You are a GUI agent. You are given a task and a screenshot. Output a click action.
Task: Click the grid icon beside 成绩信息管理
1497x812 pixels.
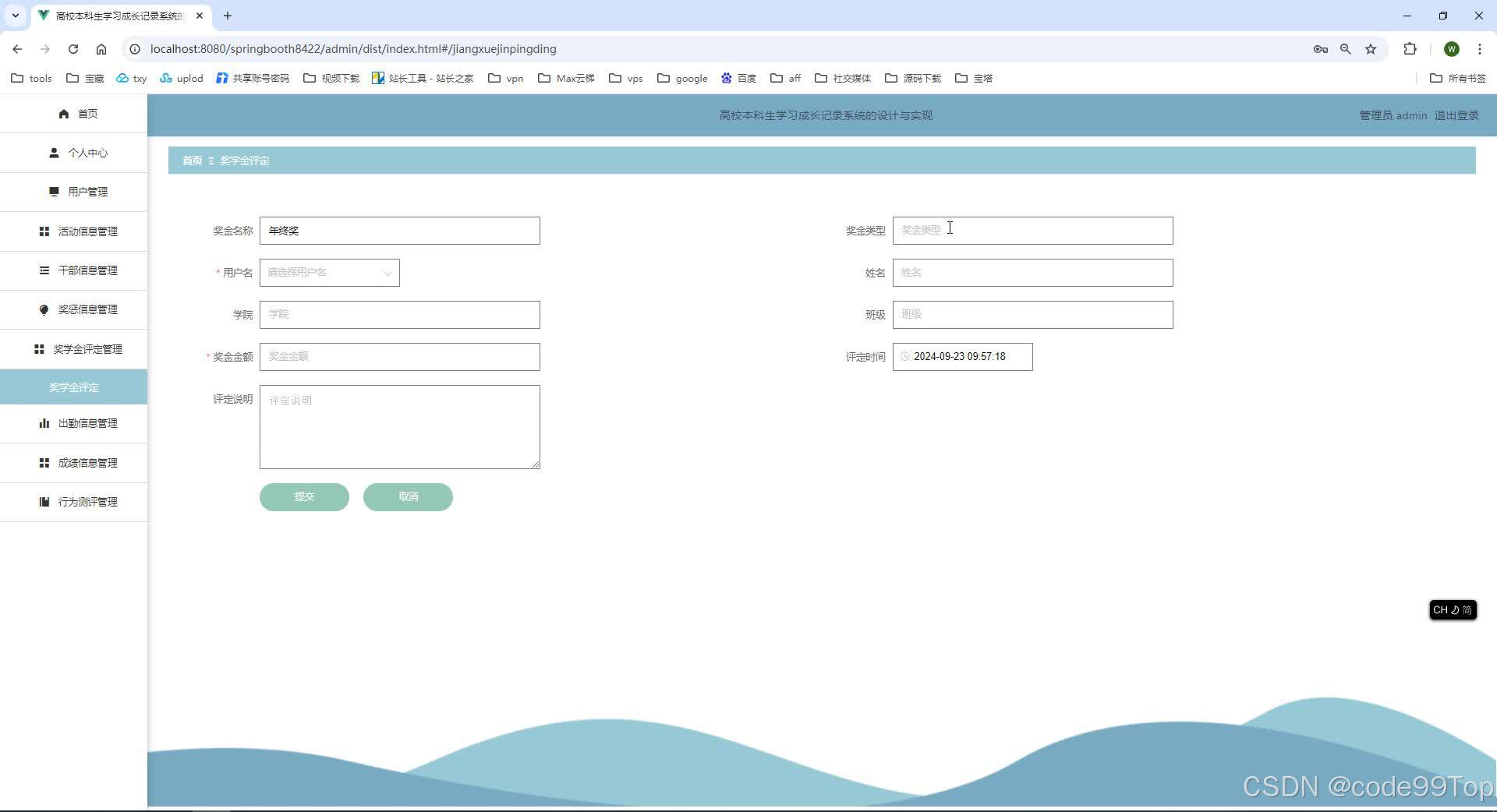point(44,462)
